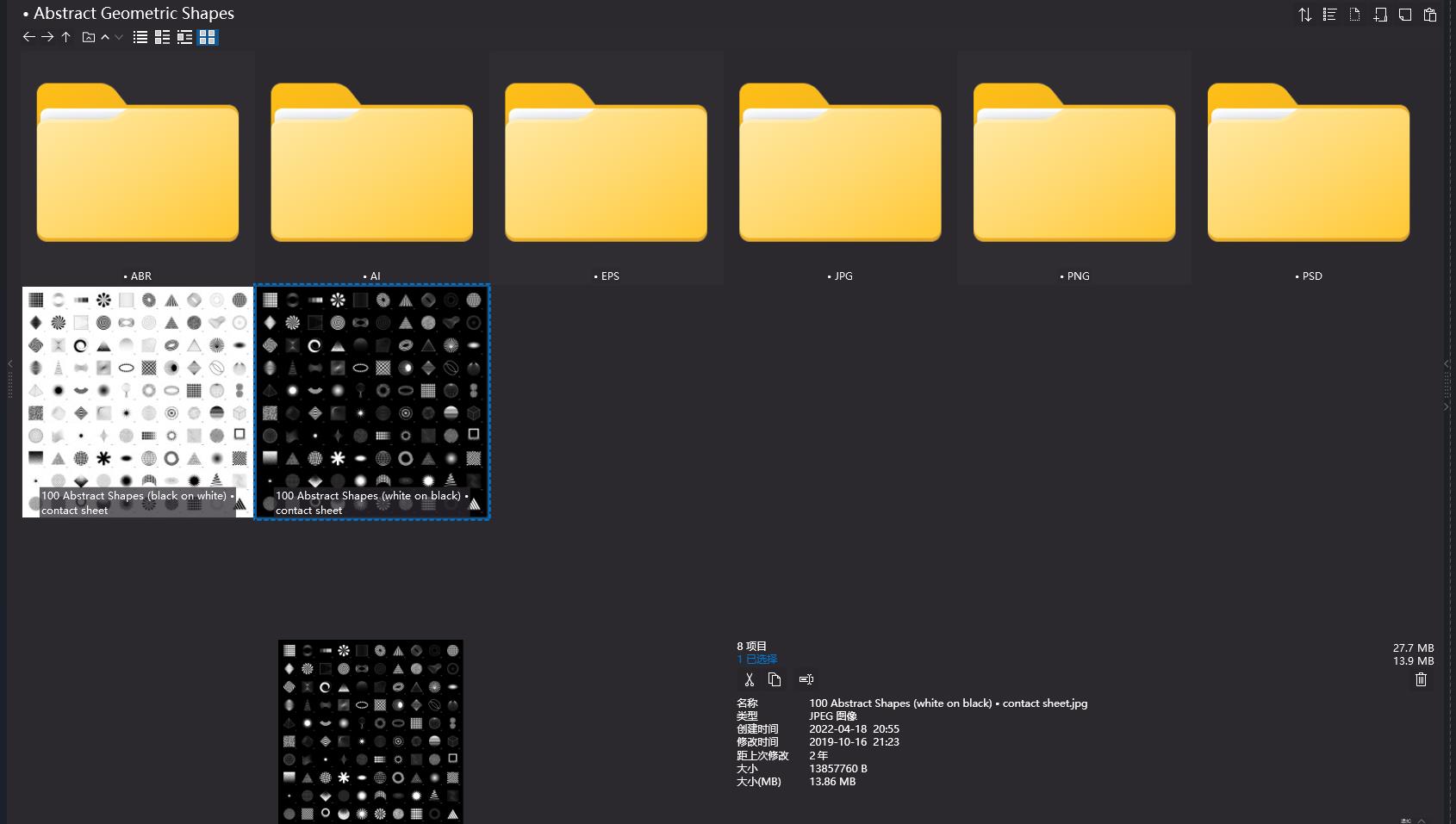This screenshot has height=824, width=1456.
Task: Copy the selected file using copy icon
Action: 775,679
